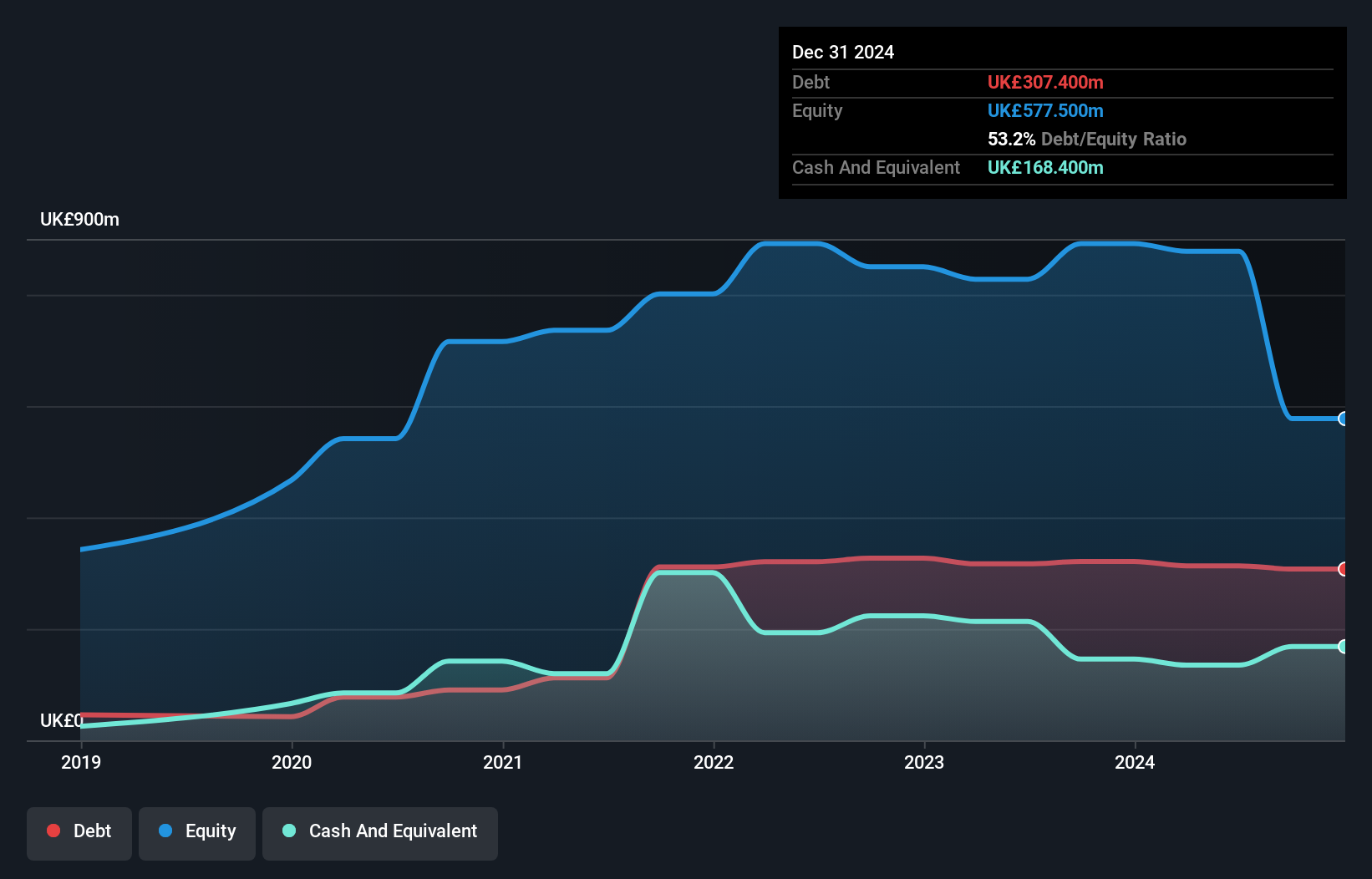Click the teal Cash And Equivalent legend dot
This screenshot has height=879, width=1372.
[x=289, y=831]
